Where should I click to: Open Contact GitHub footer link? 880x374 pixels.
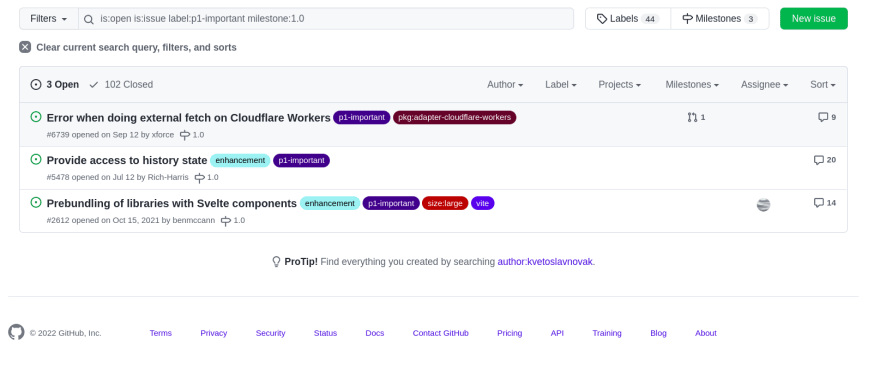click(x=441, y=333)
